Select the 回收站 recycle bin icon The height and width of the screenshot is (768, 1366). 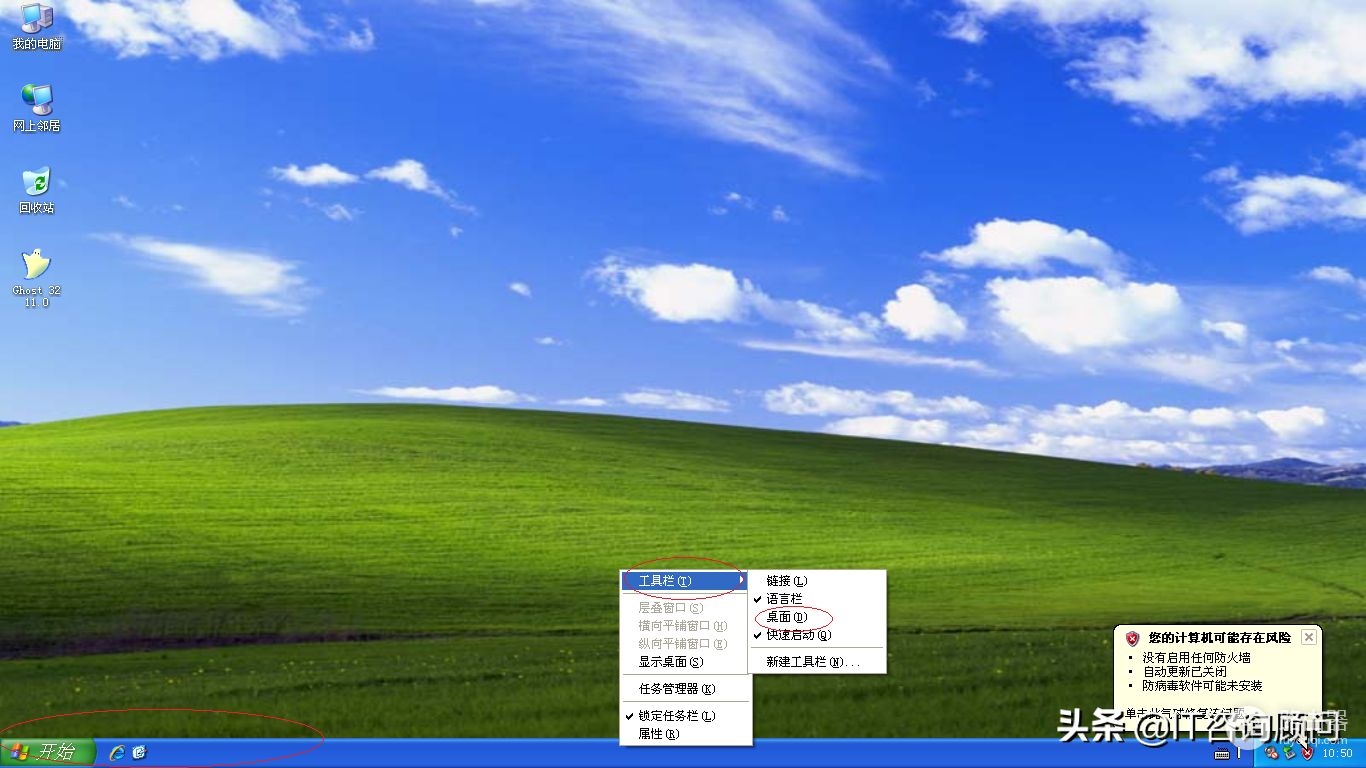(37, 190)
